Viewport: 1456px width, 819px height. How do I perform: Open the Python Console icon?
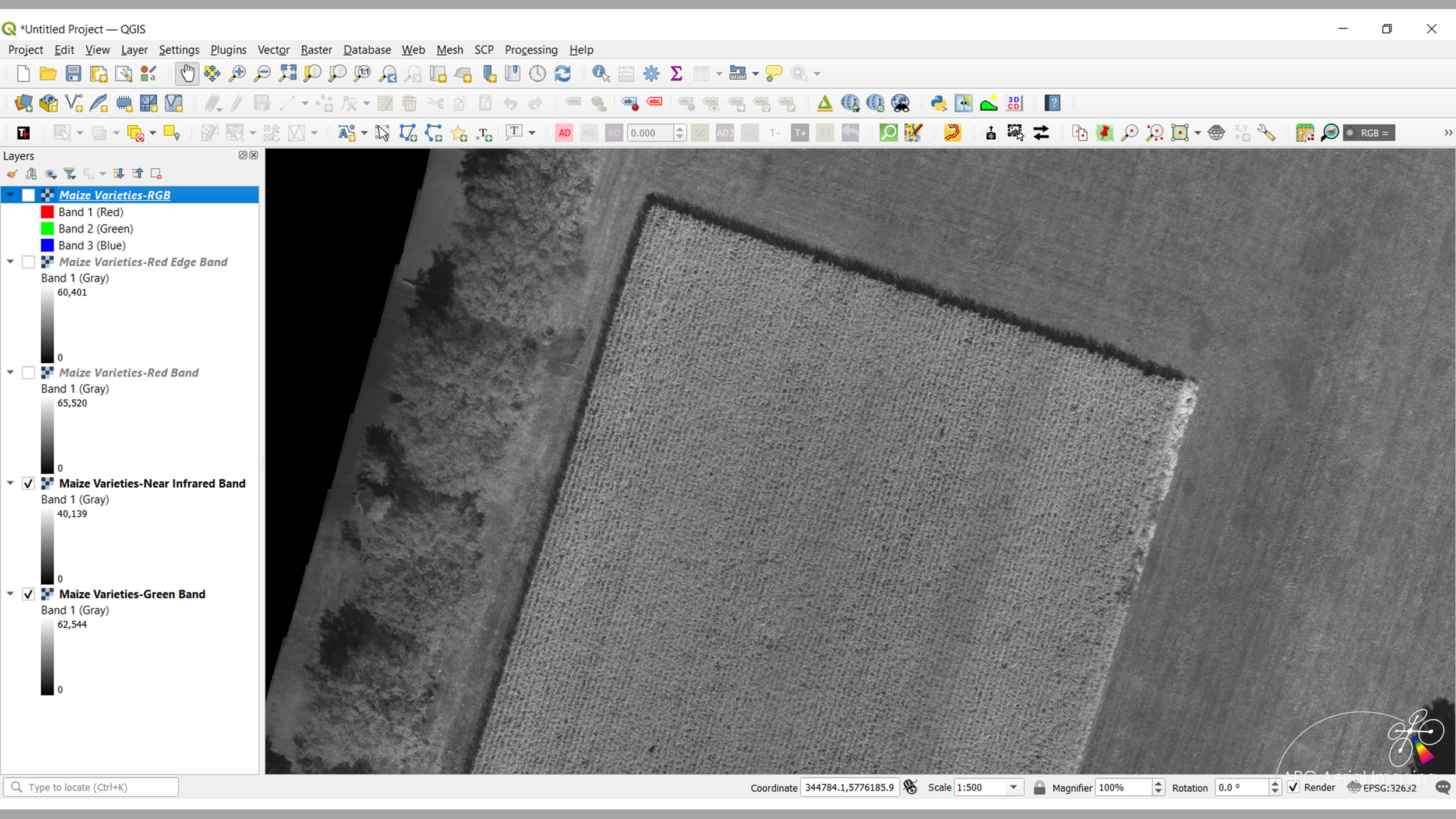938,103
